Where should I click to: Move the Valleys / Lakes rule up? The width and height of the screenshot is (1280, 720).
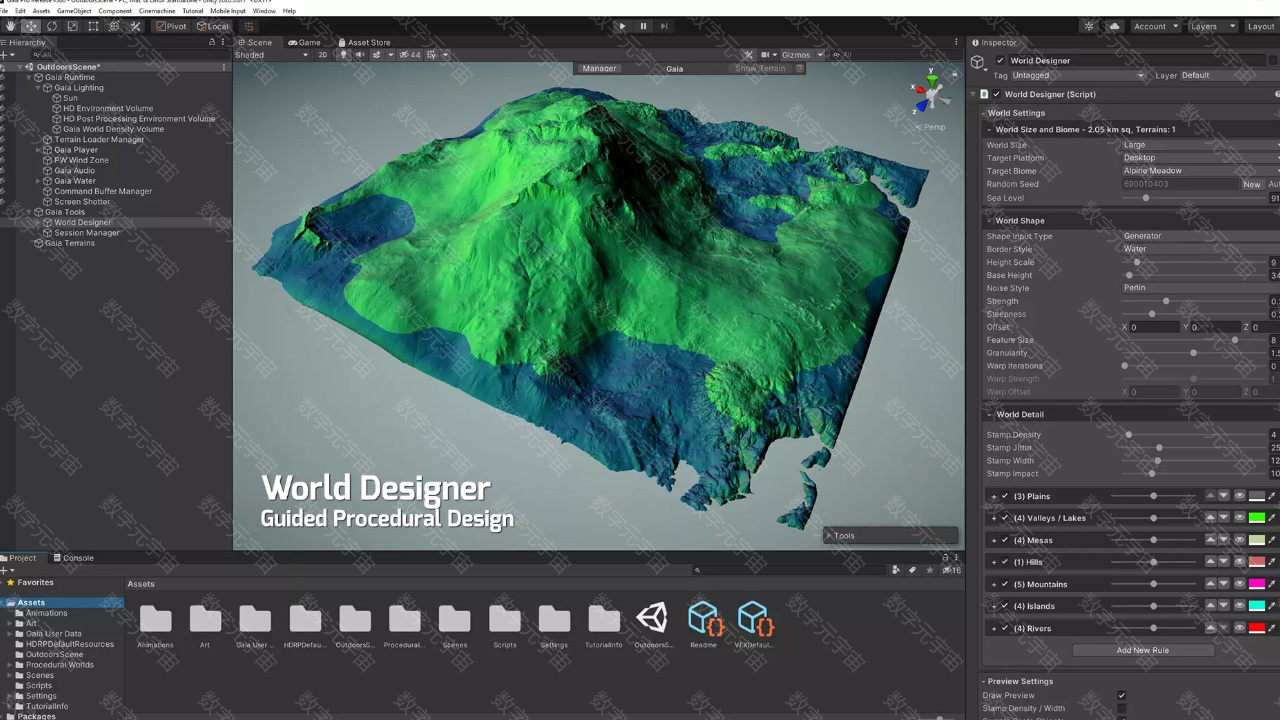pyautogui.click(x=1210, y=518)
